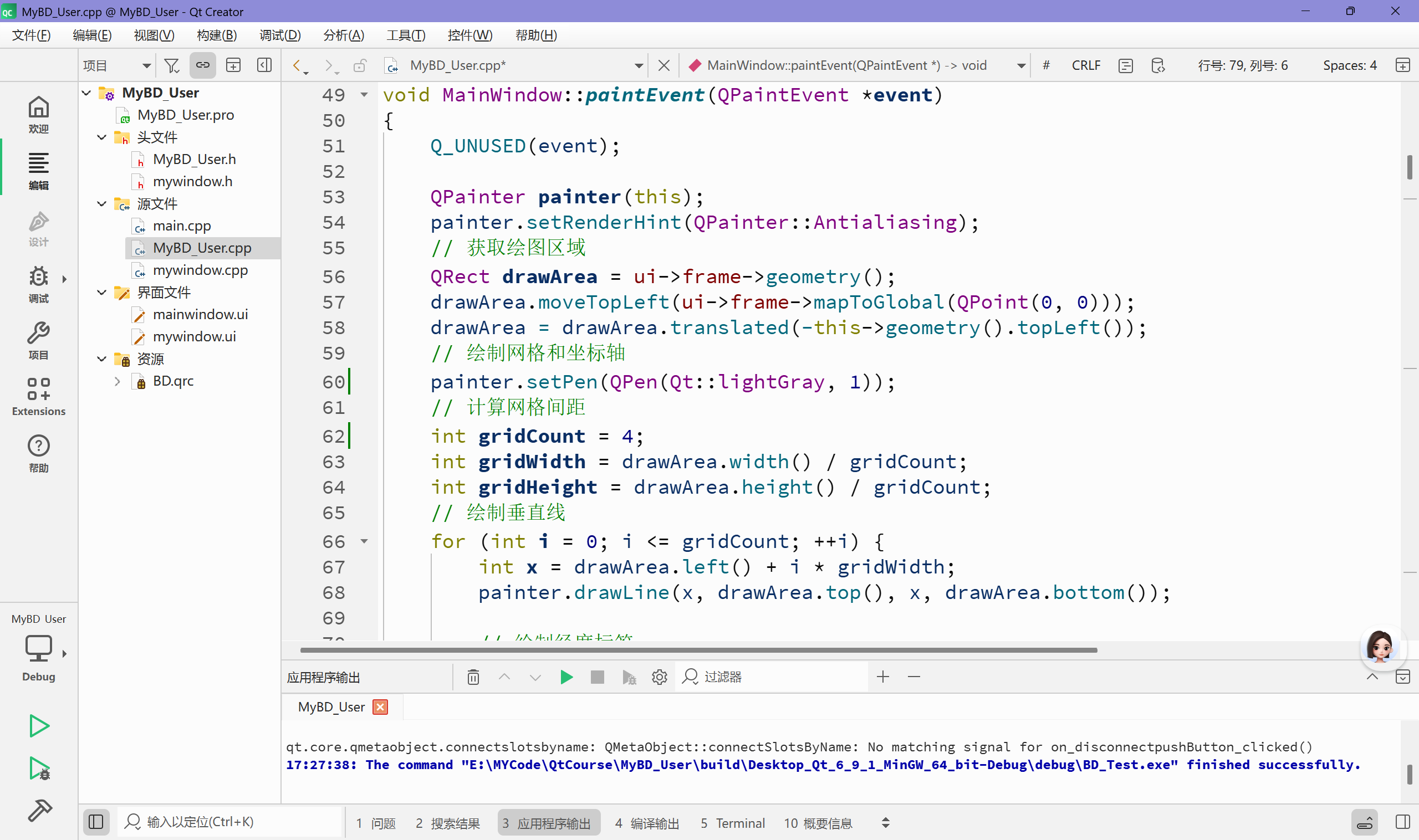The image size is (1419, 840).
Task: Toggle the left sidebar visibility button
Action: click(x=96, y=822)
